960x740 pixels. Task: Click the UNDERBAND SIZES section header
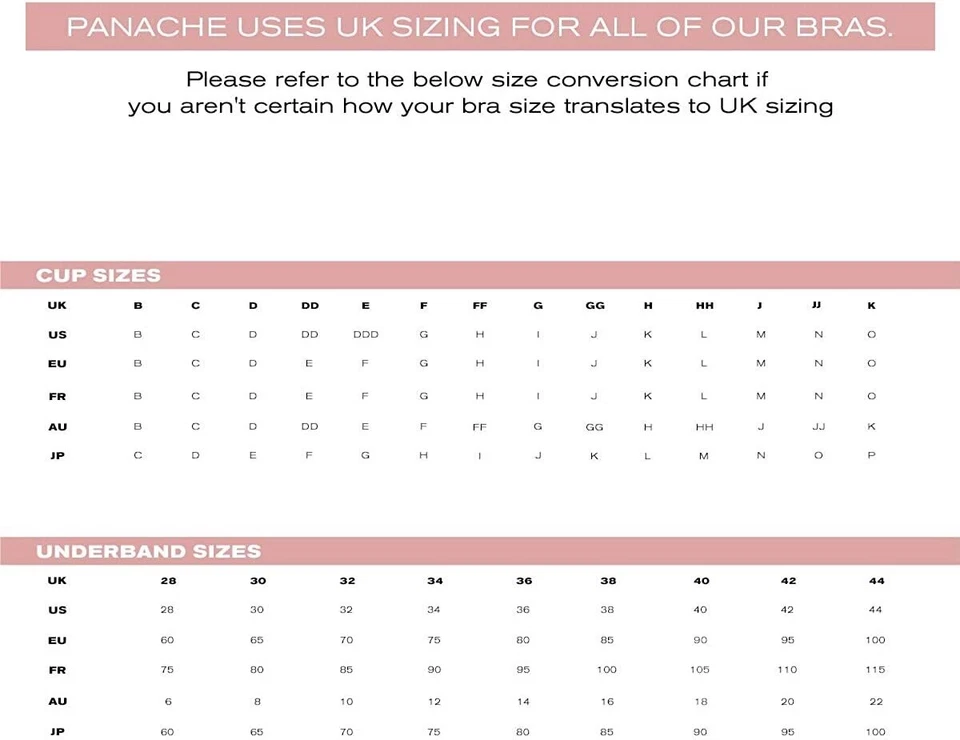(148, 551)
